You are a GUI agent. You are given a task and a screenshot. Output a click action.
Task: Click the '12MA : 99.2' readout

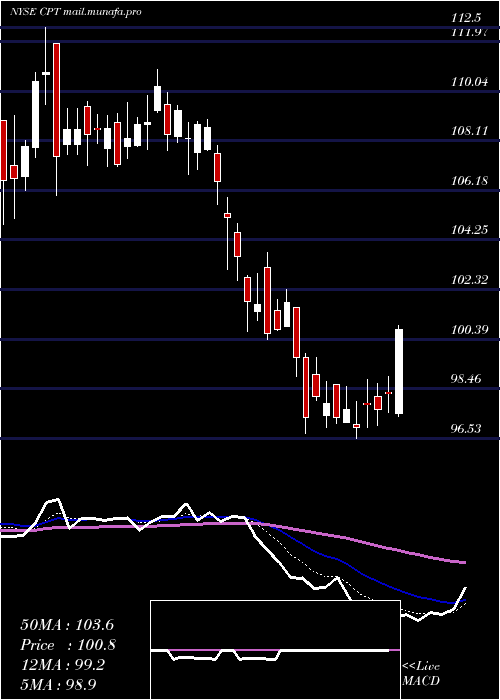pyautogui.click(x=62, y=665)
